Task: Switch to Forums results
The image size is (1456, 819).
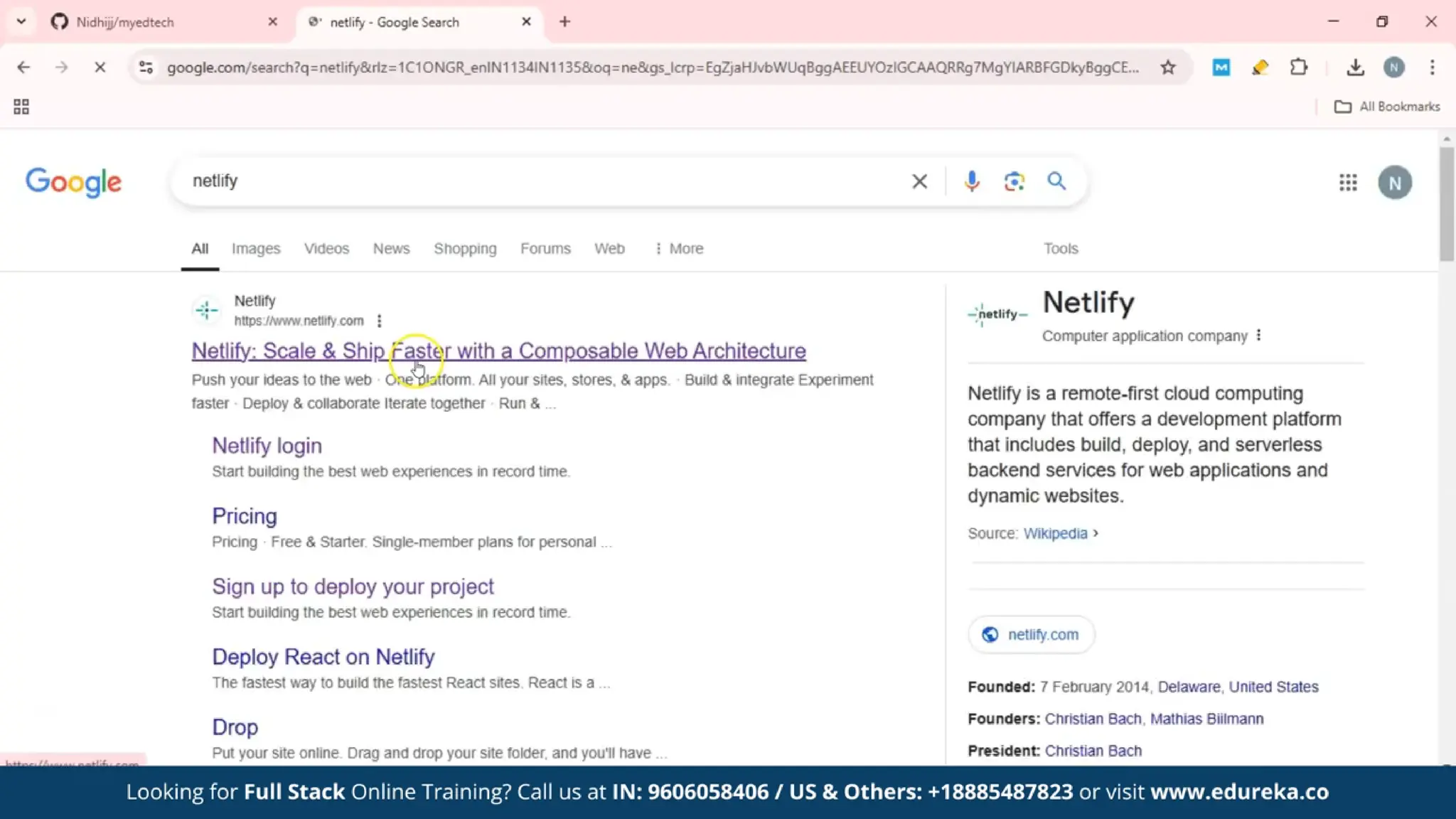Action: (545, 249)
